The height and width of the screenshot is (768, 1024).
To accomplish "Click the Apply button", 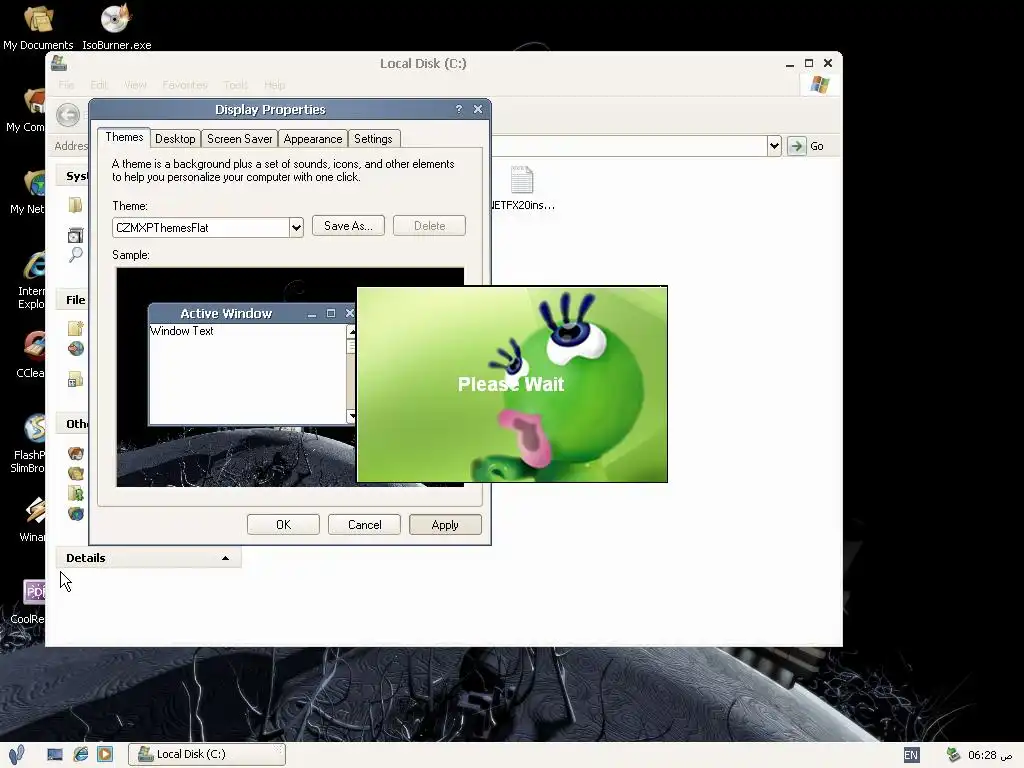I will (445, 524).
